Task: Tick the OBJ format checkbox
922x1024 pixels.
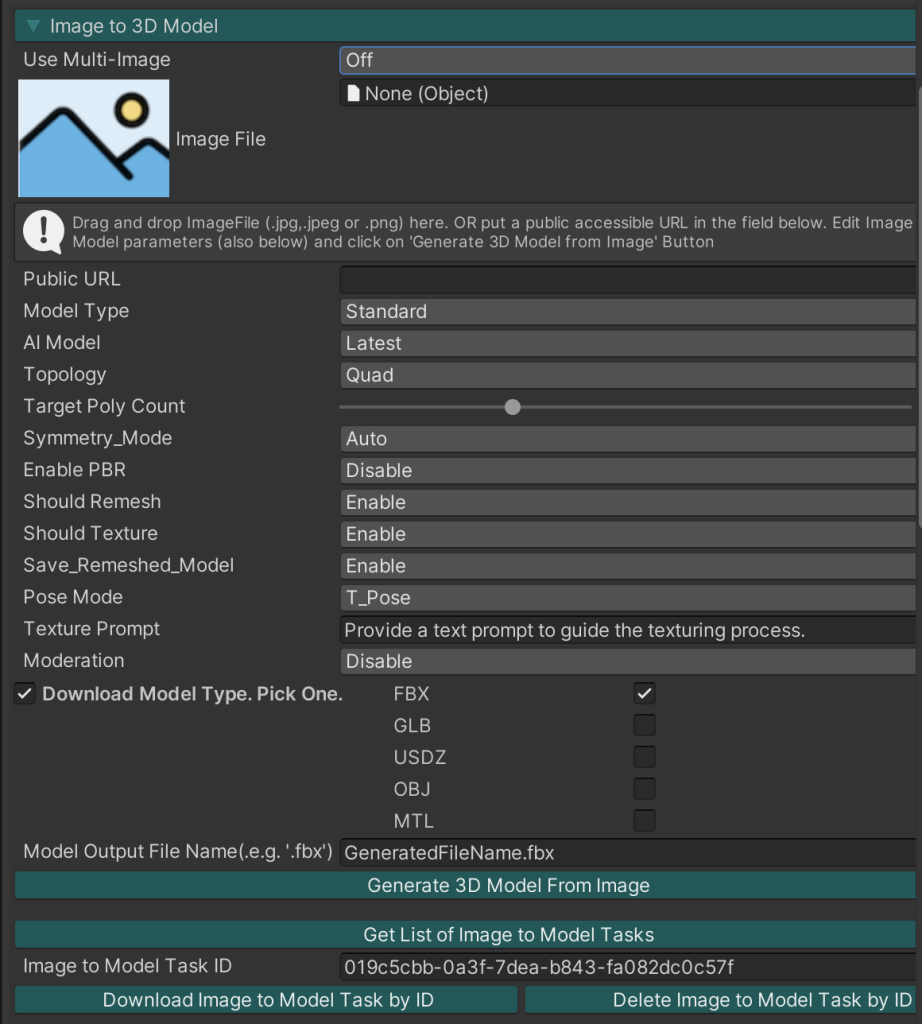Action: (x=645, y=789)
